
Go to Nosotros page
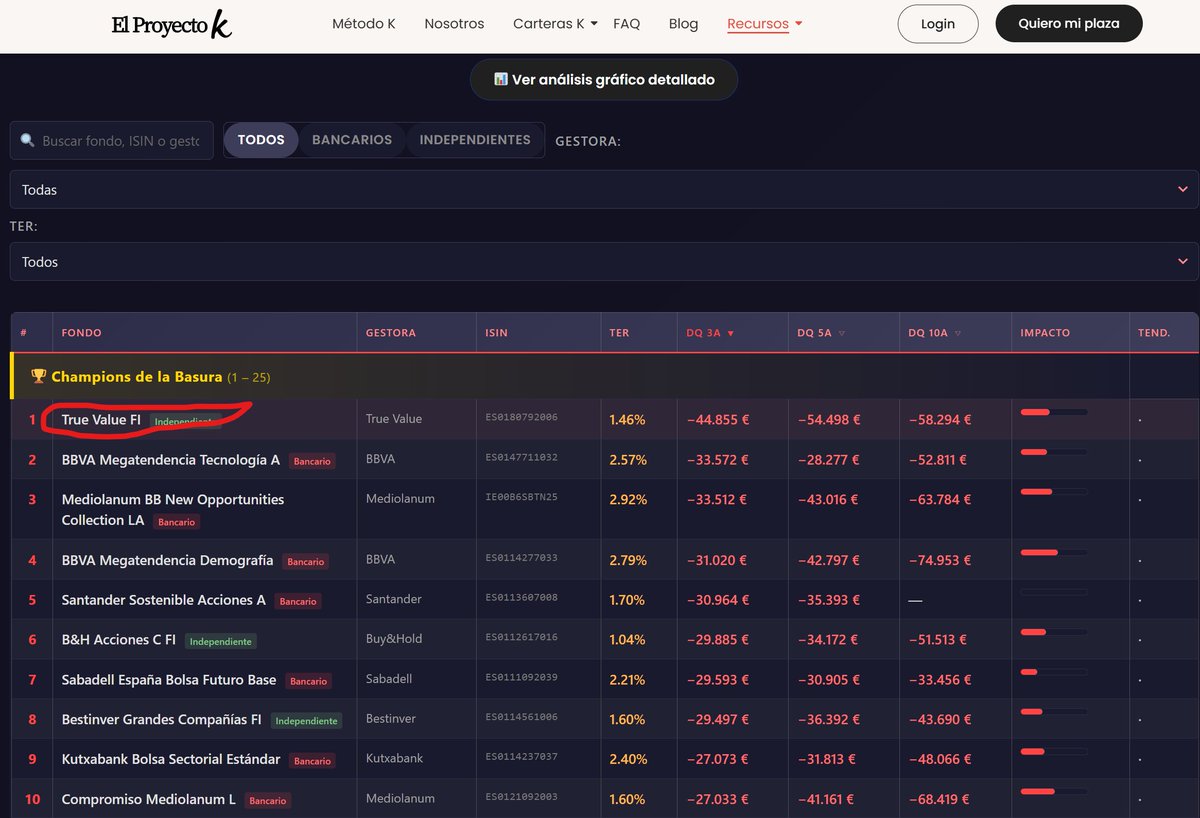(x=454, y=24)
